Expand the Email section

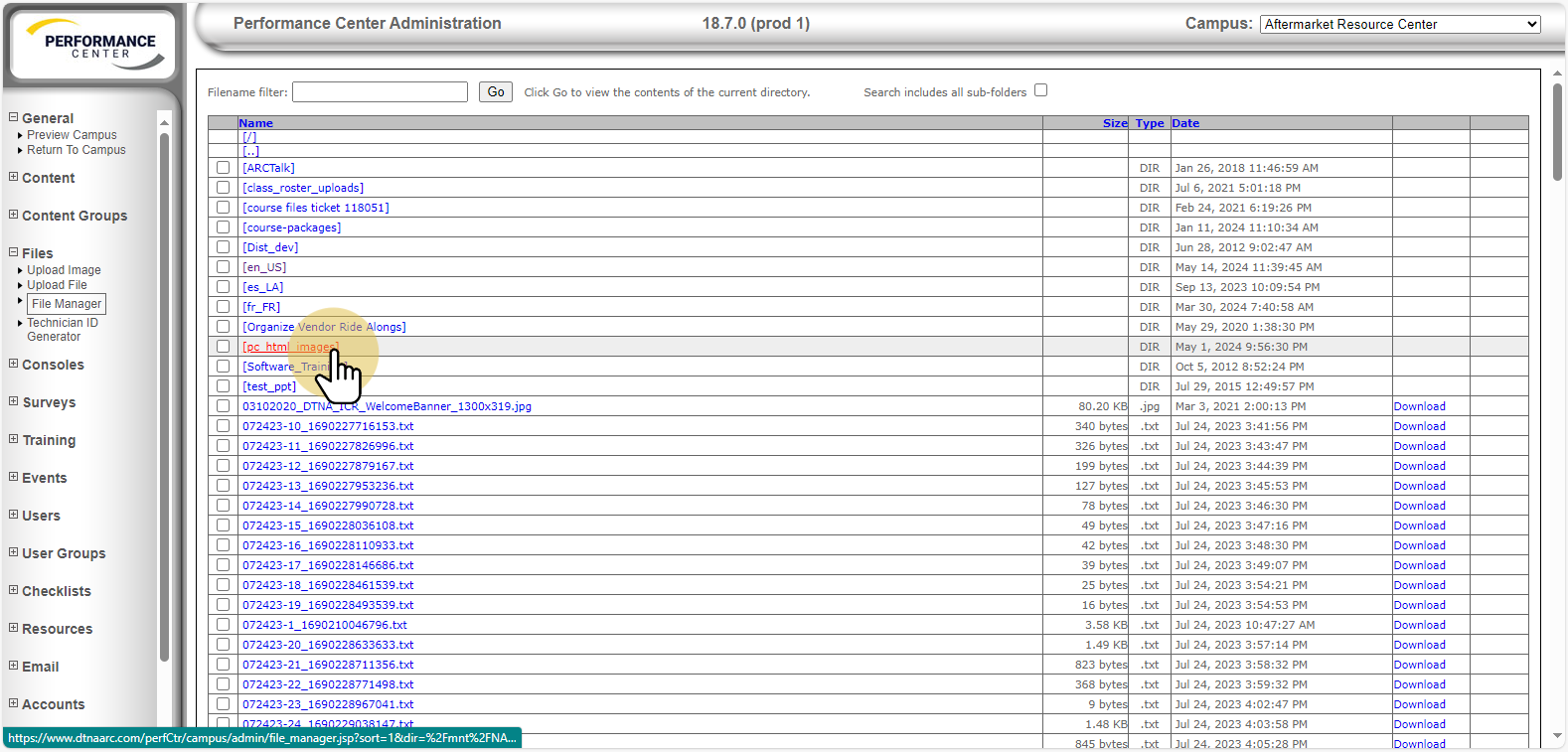point(14,667)
